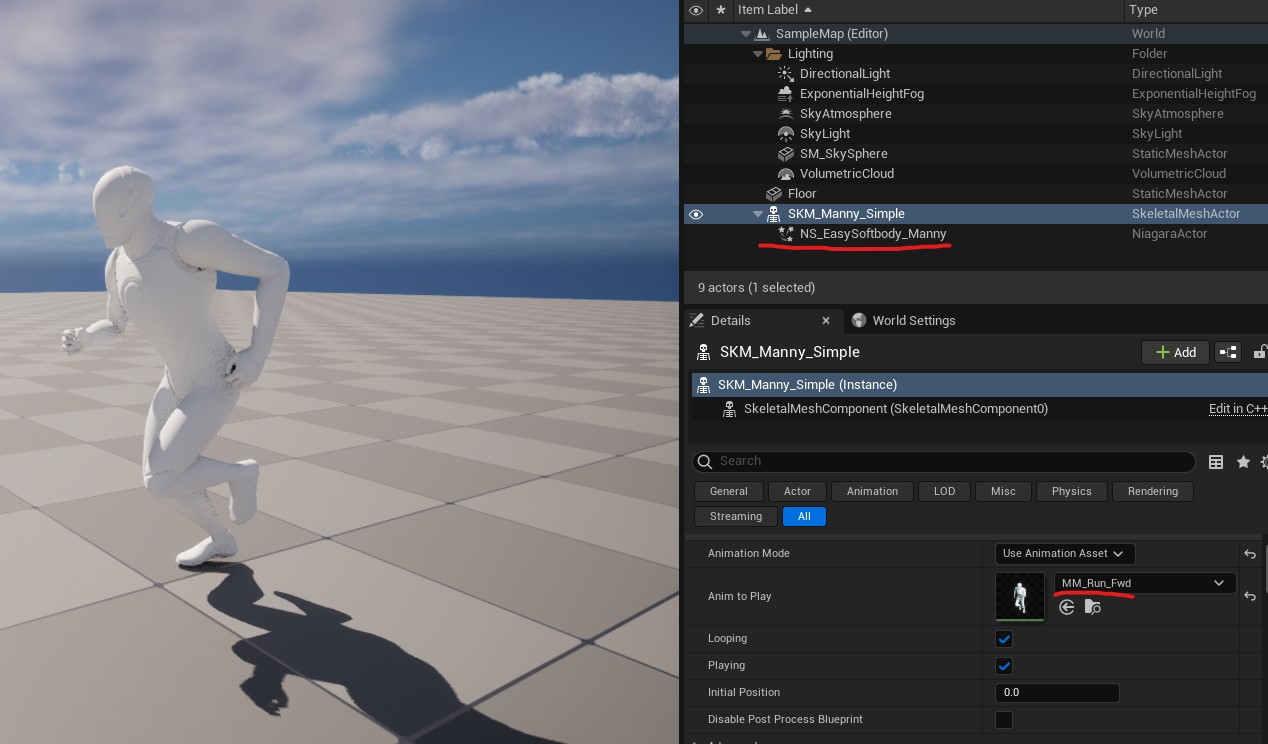The height and width of the screenshot is (744, 1268).
Task: Click the Use Selected Asset arrow icon
Action: [x=1066, y=607]
